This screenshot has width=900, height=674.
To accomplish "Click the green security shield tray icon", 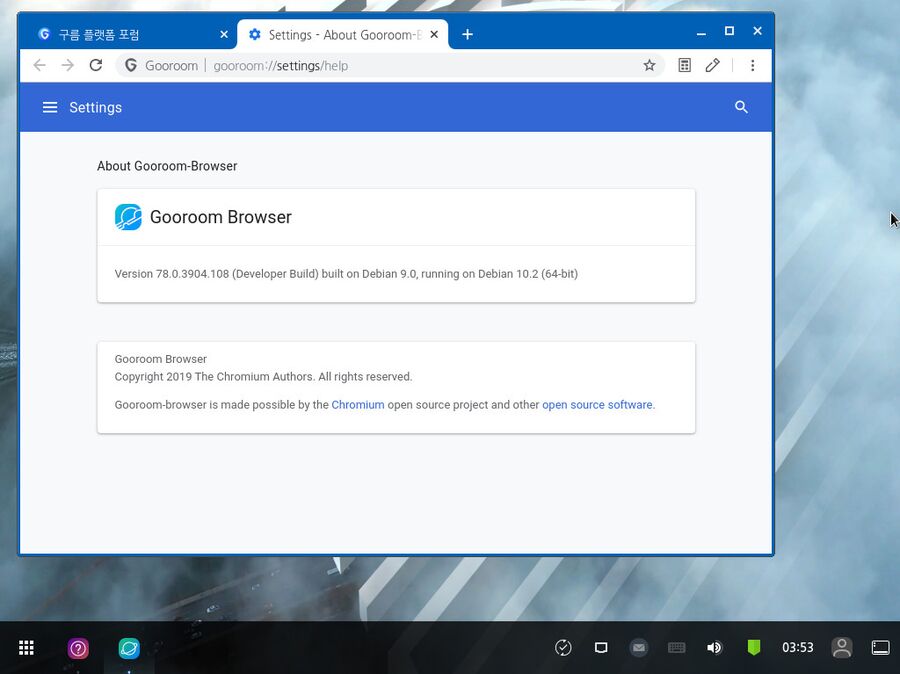I will [754, 648].
